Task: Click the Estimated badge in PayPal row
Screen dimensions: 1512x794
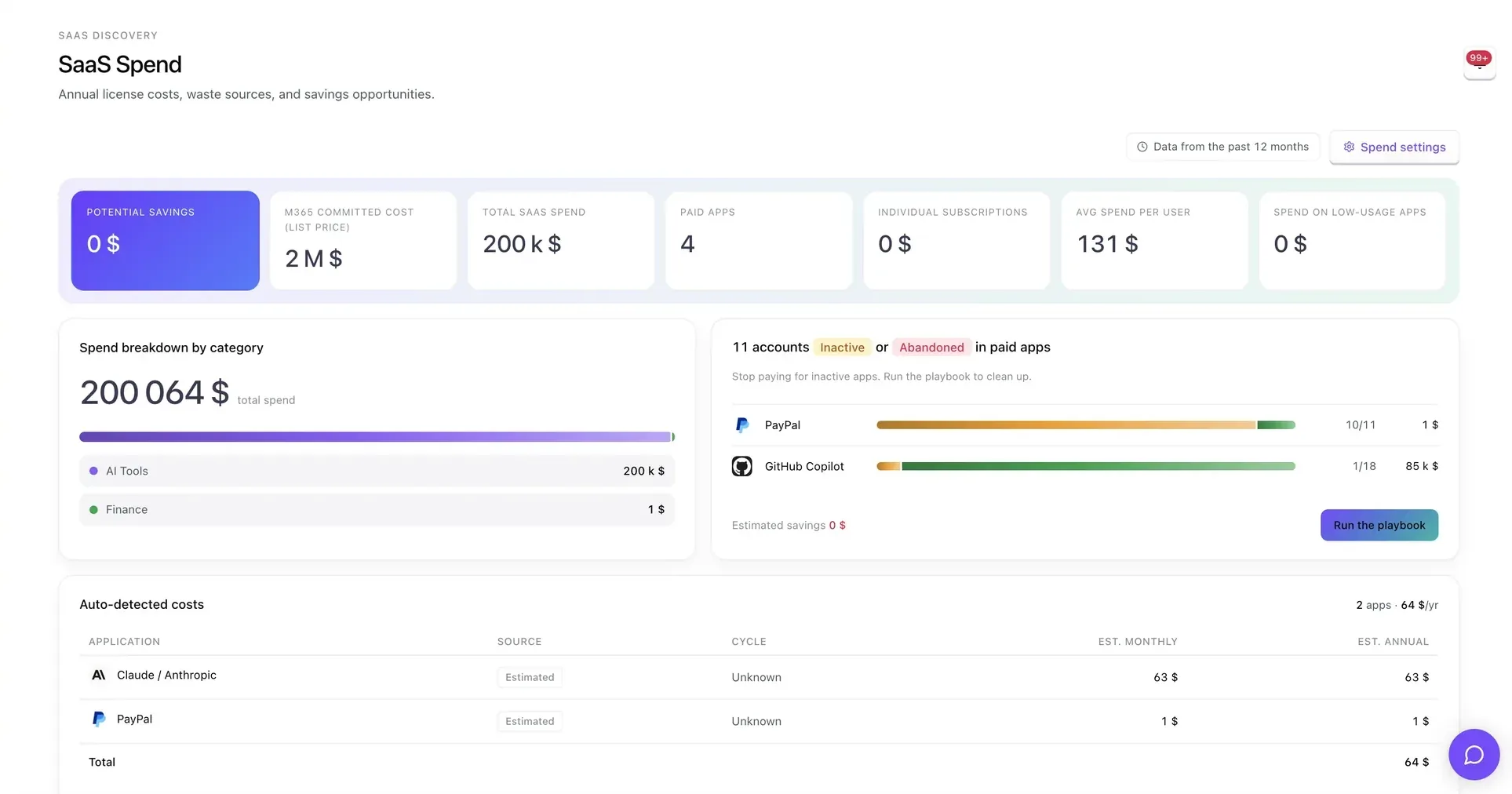Action: 530,721
